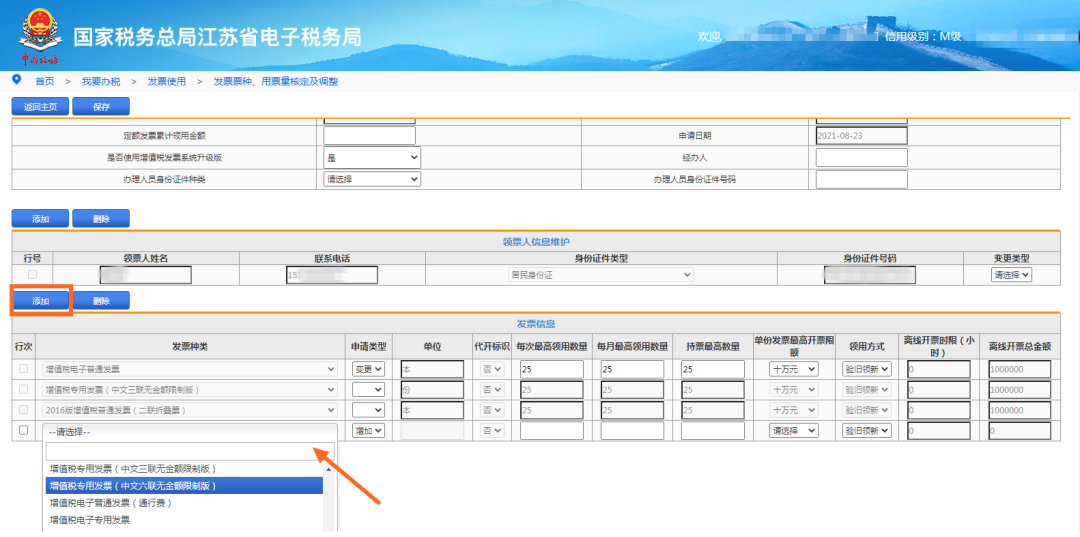Click the 发票种类 column header
The height and width of the screenshot is (537, 1080).
[191, 346]
